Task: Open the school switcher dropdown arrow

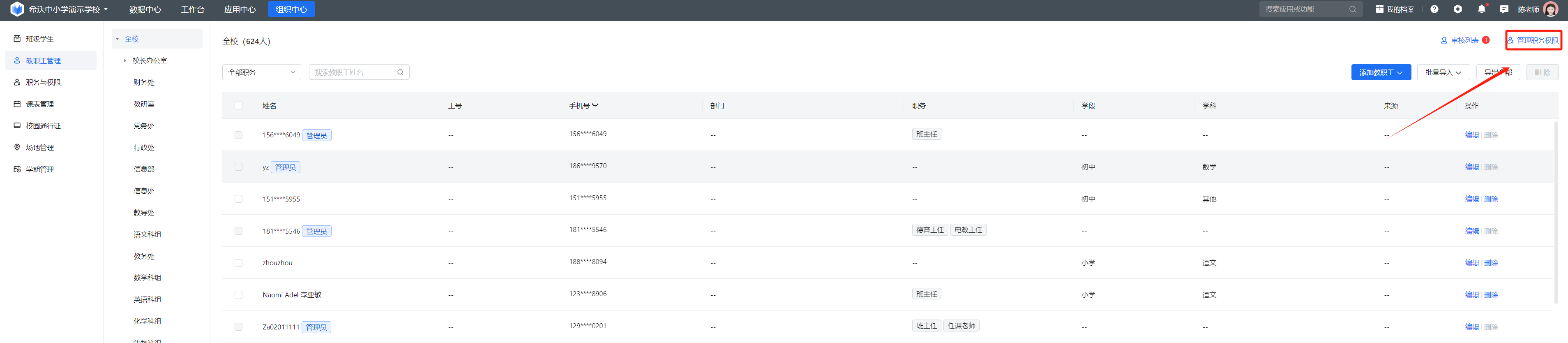Action: pyautogui.click(x=106, y=9)
